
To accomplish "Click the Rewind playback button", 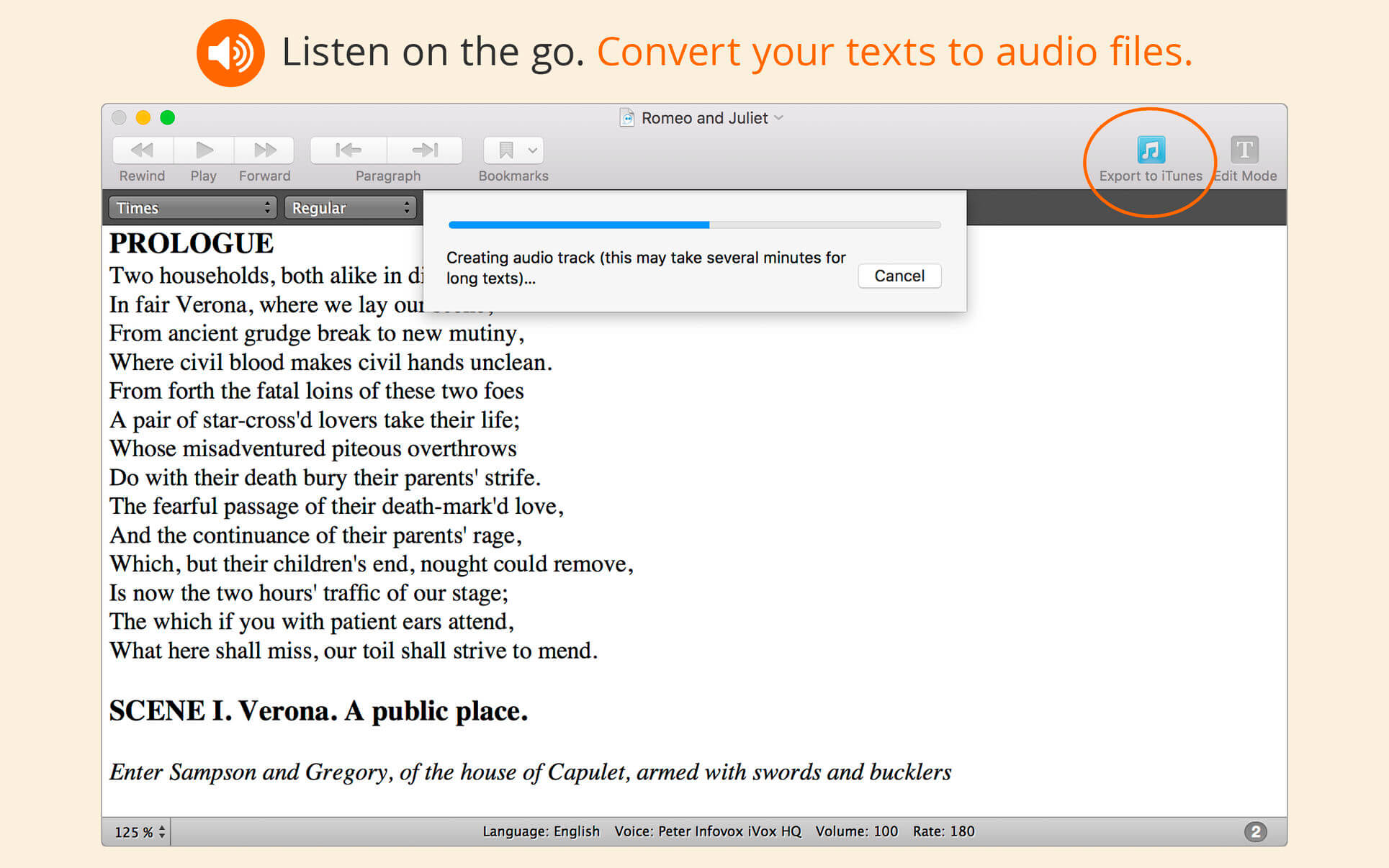I will point(143,150).
